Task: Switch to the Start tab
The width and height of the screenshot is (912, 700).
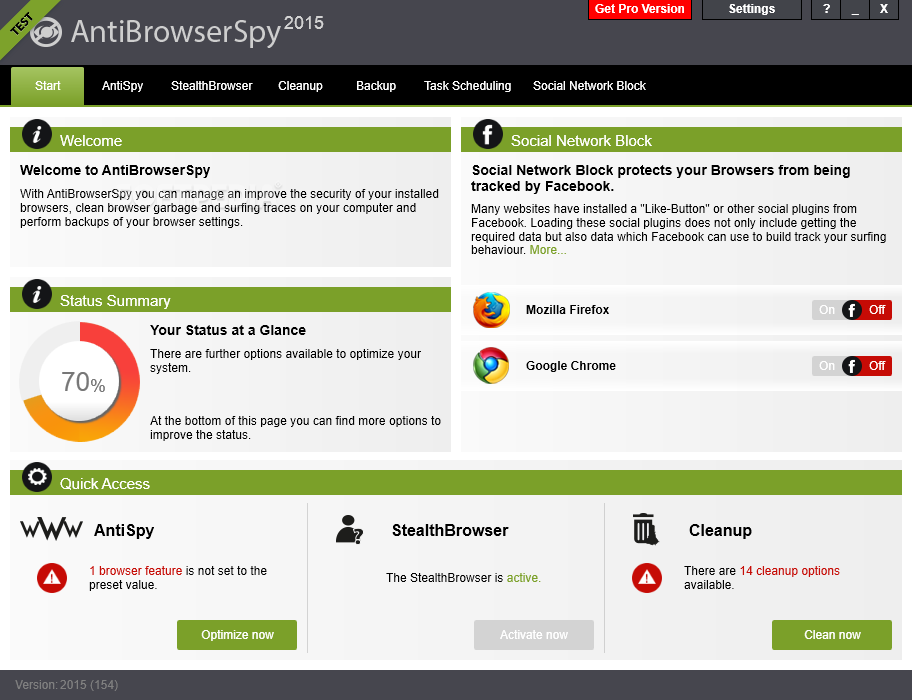Action: 48,86
